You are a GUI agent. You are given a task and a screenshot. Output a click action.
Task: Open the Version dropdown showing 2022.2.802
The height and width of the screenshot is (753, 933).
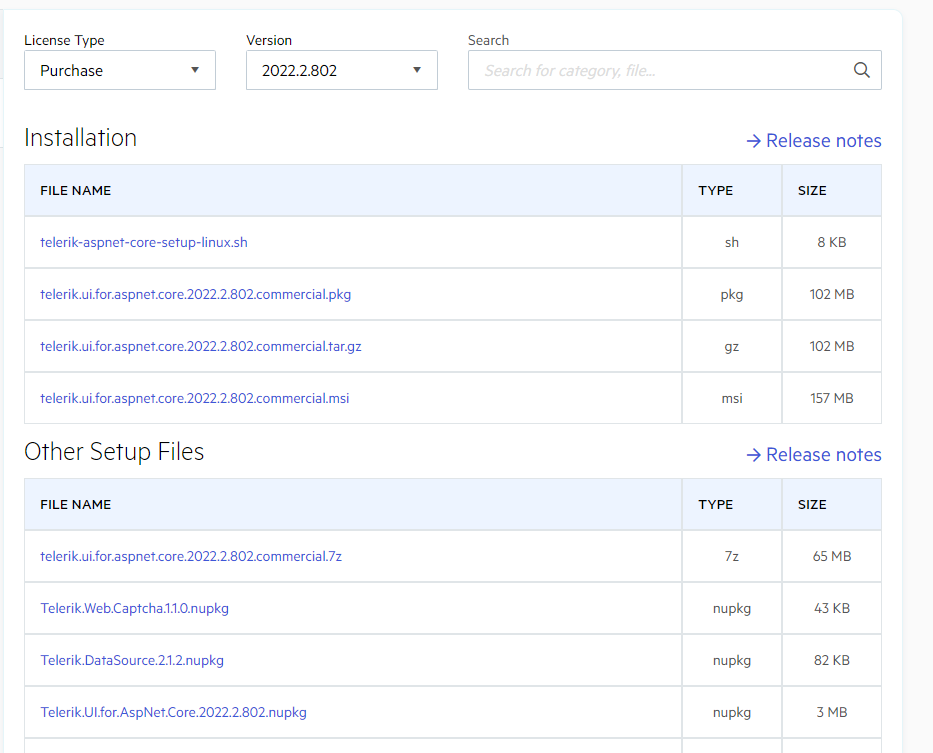click(342, 70)
